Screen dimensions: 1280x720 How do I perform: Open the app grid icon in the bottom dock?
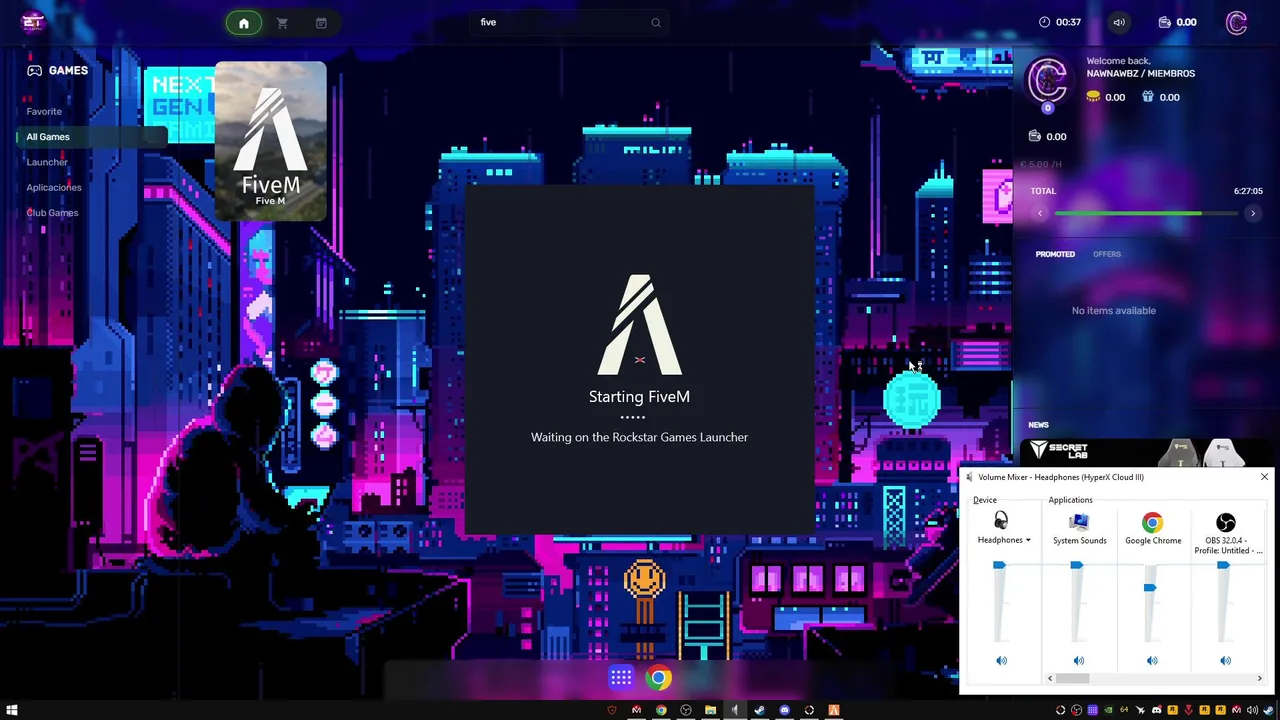[x=621, y=678]
